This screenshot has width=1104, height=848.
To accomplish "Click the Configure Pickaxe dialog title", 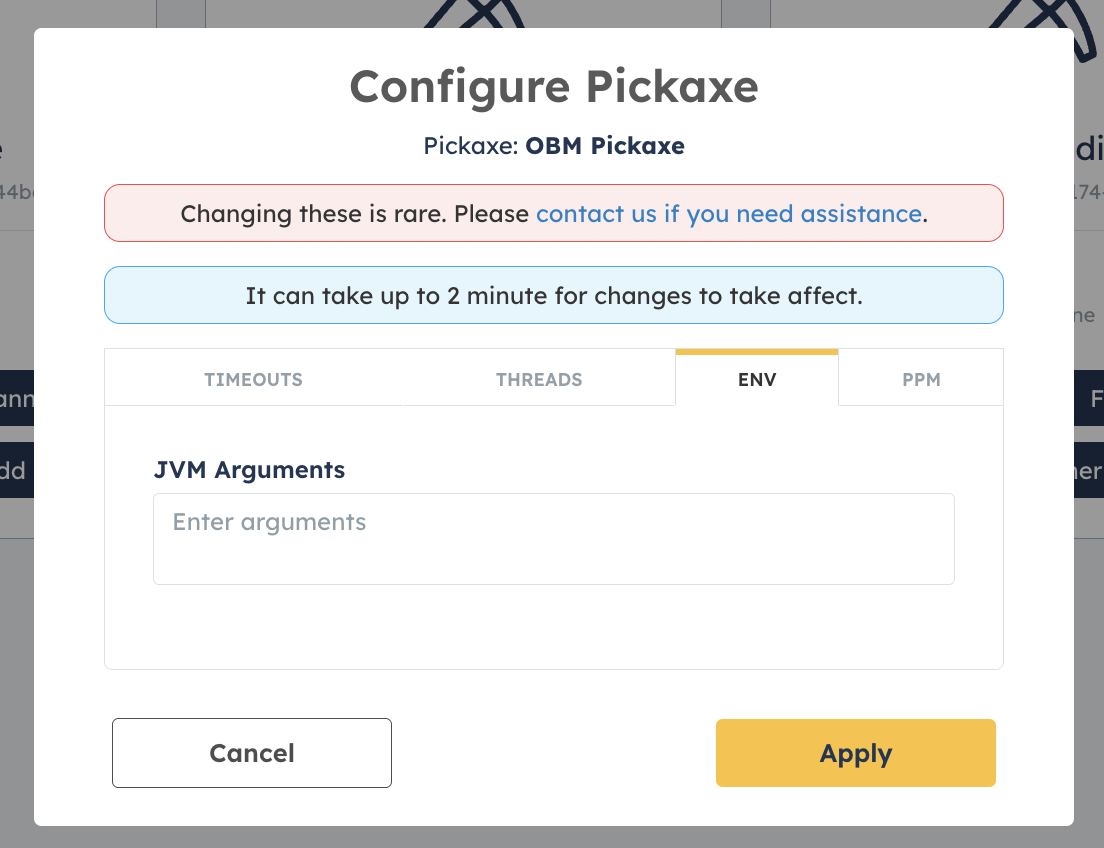I will [x=553, y=87].
